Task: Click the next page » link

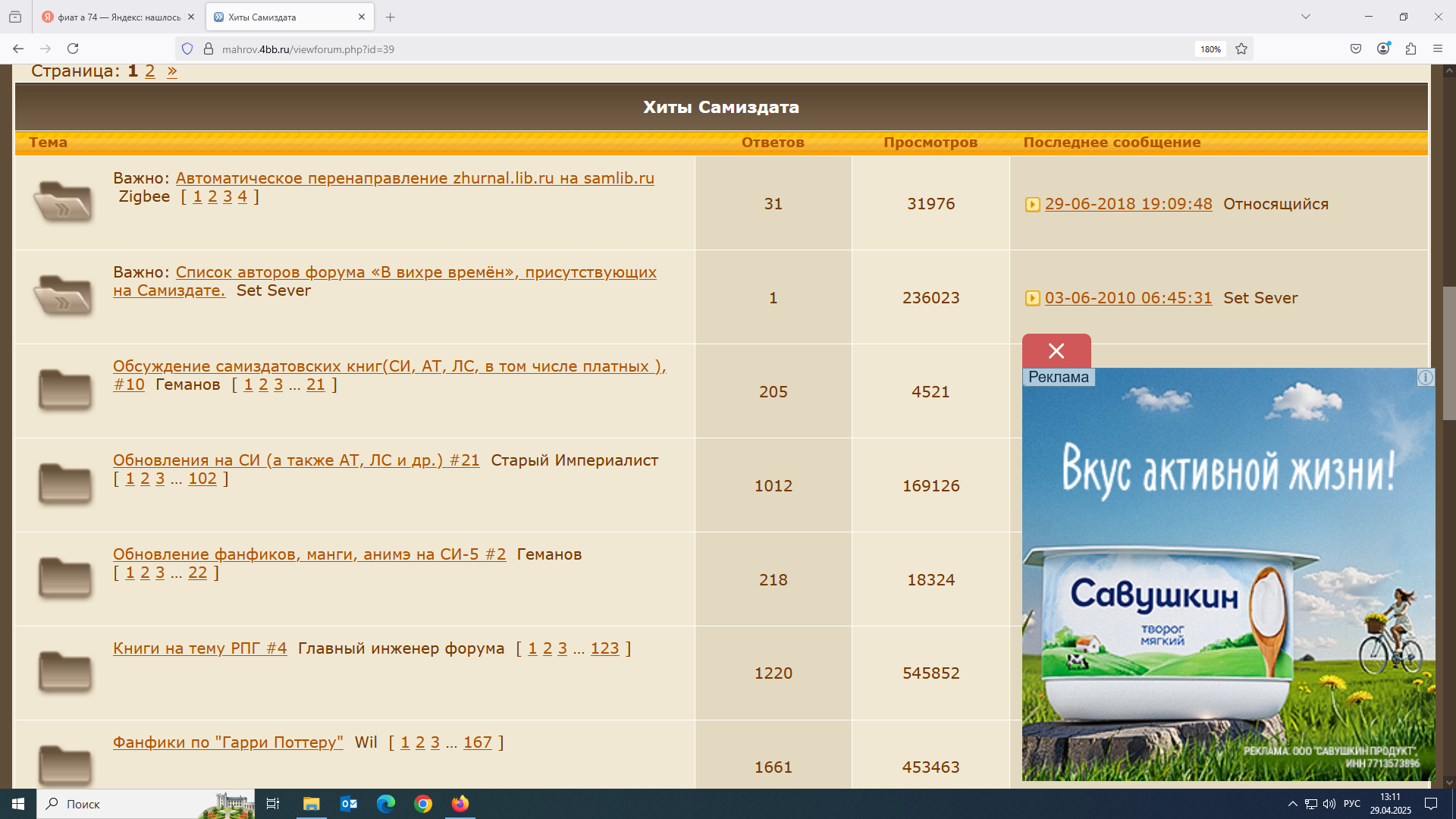Action: point(172,71)
